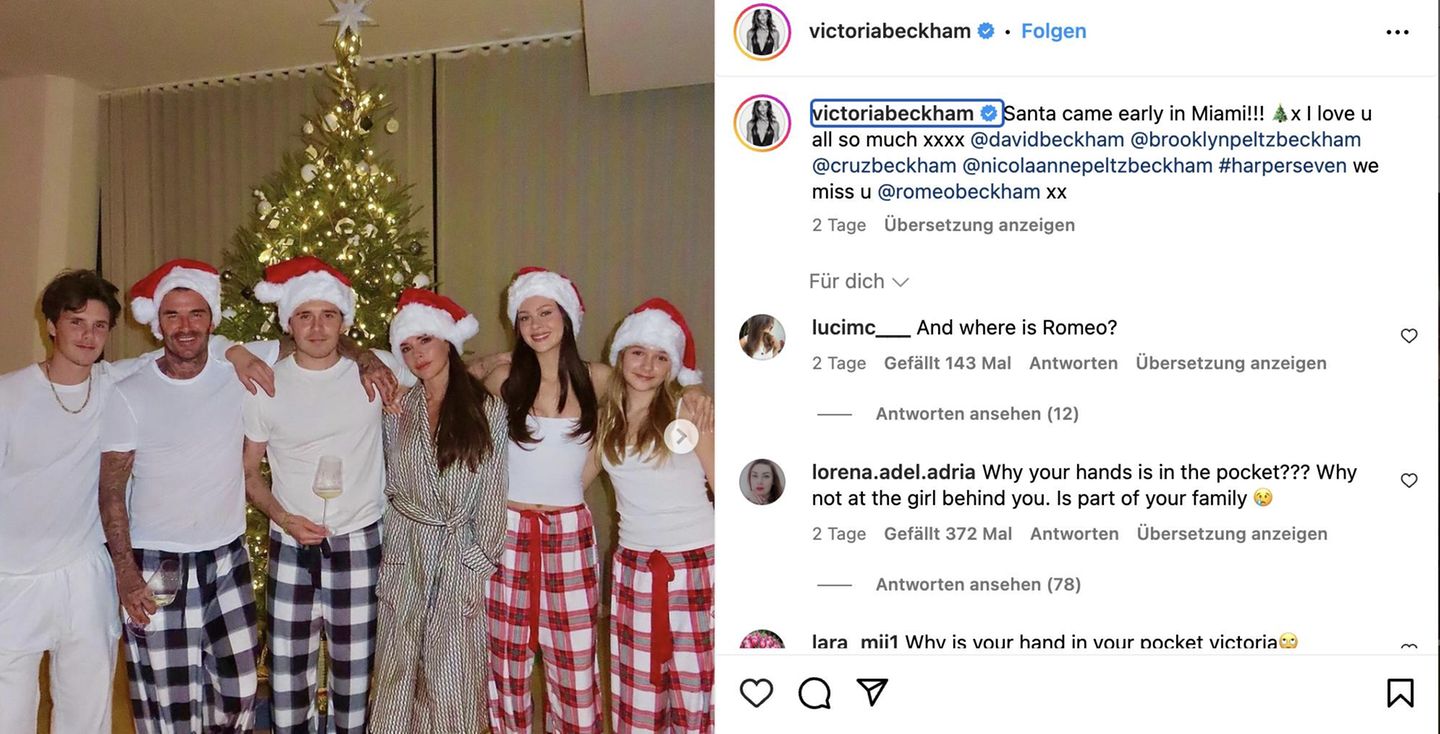Share post via paper plane icon
Screen dimensions: 1440x734
click(x=873, y=692)
